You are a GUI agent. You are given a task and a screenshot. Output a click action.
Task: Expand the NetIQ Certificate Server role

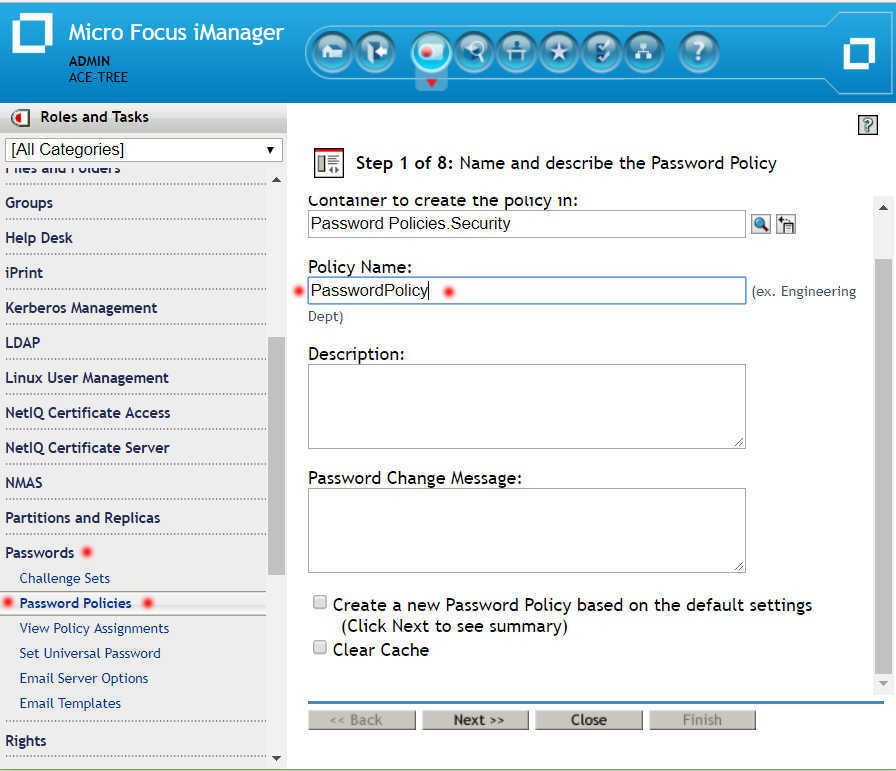[x=87, y=448]
